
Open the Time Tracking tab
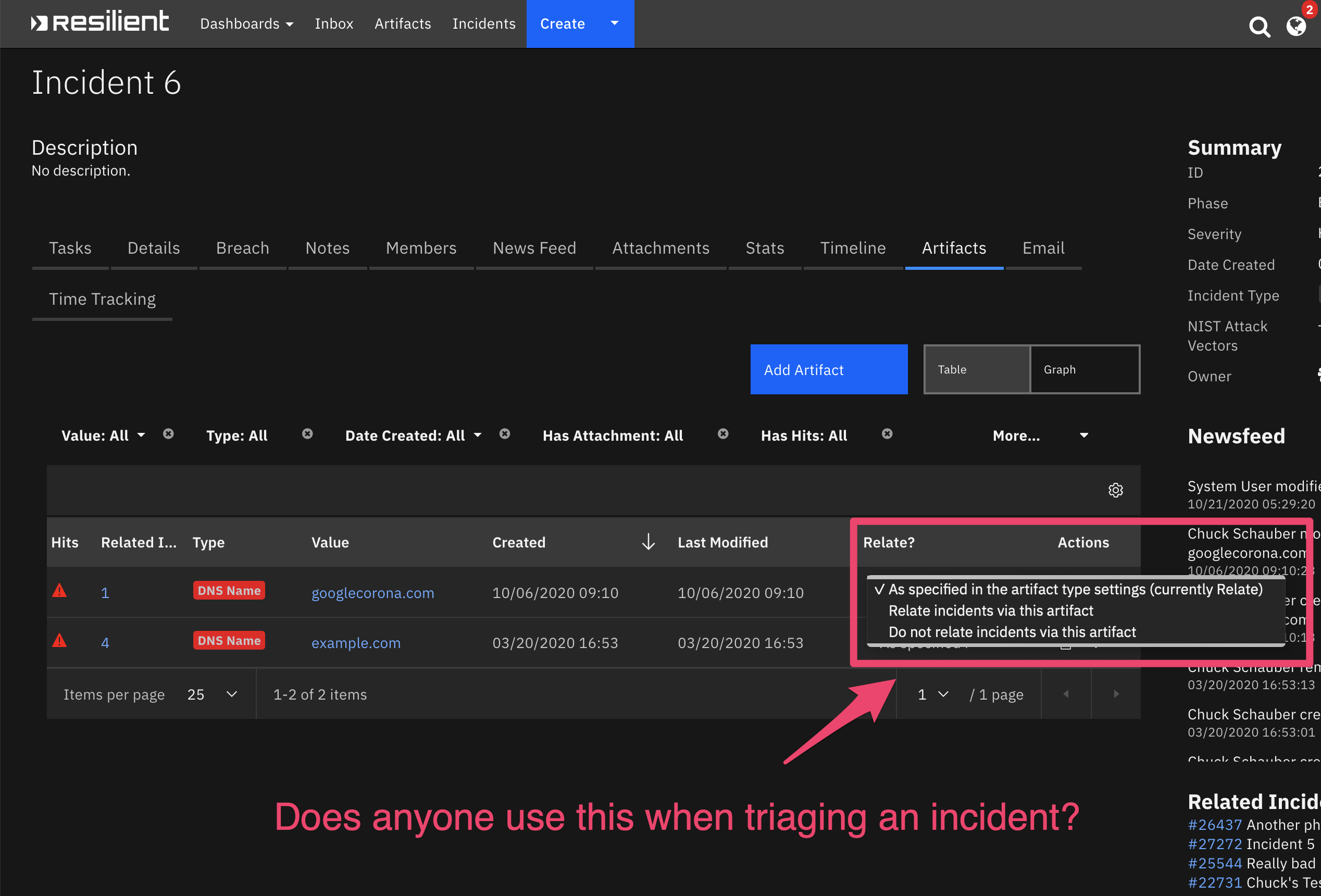click(x=102, y=299)
